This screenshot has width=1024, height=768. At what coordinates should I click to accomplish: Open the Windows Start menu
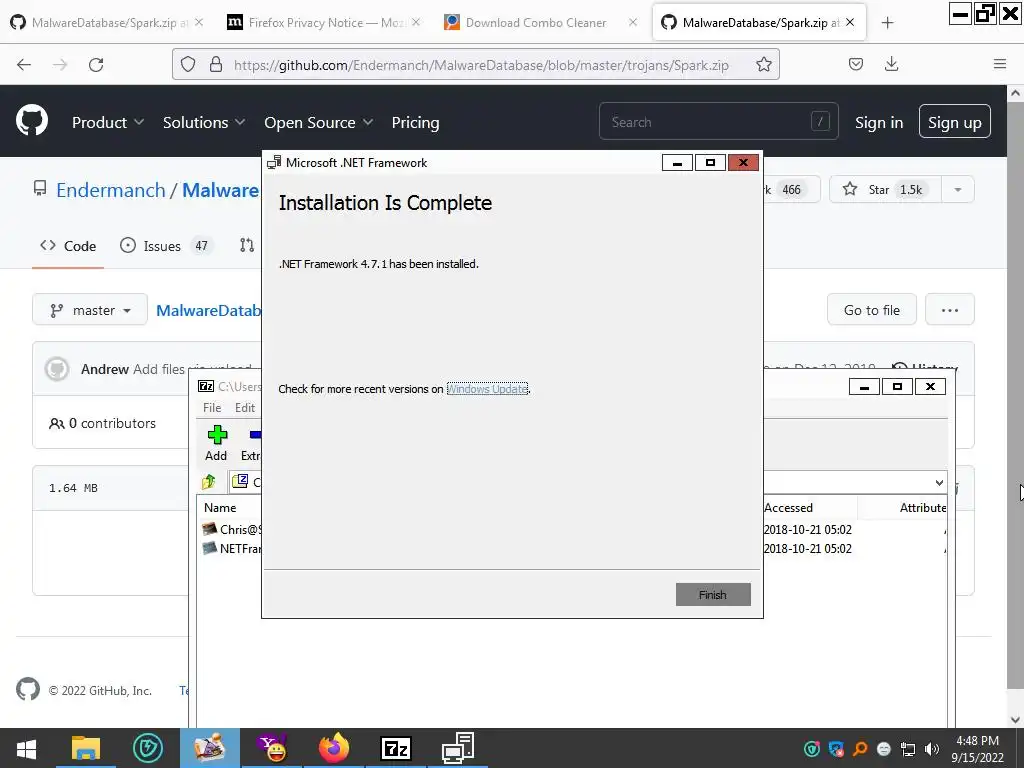[26, 749]
